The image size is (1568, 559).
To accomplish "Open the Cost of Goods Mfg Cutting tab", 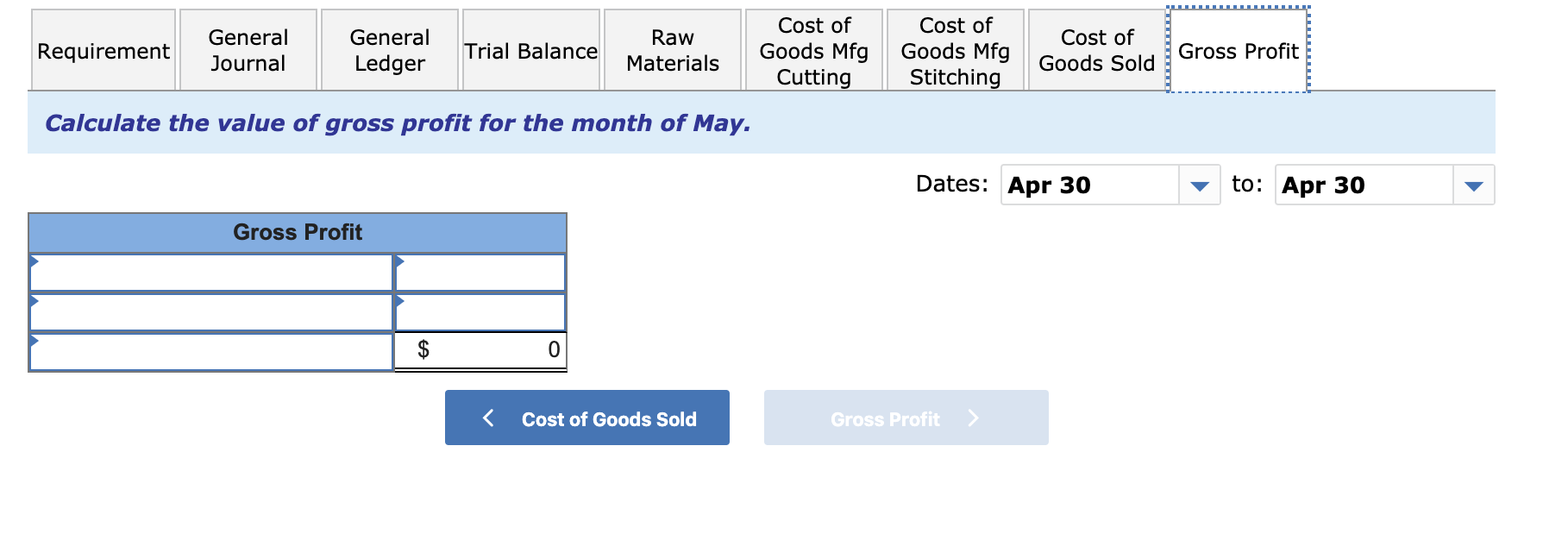I will click(813, 50).
